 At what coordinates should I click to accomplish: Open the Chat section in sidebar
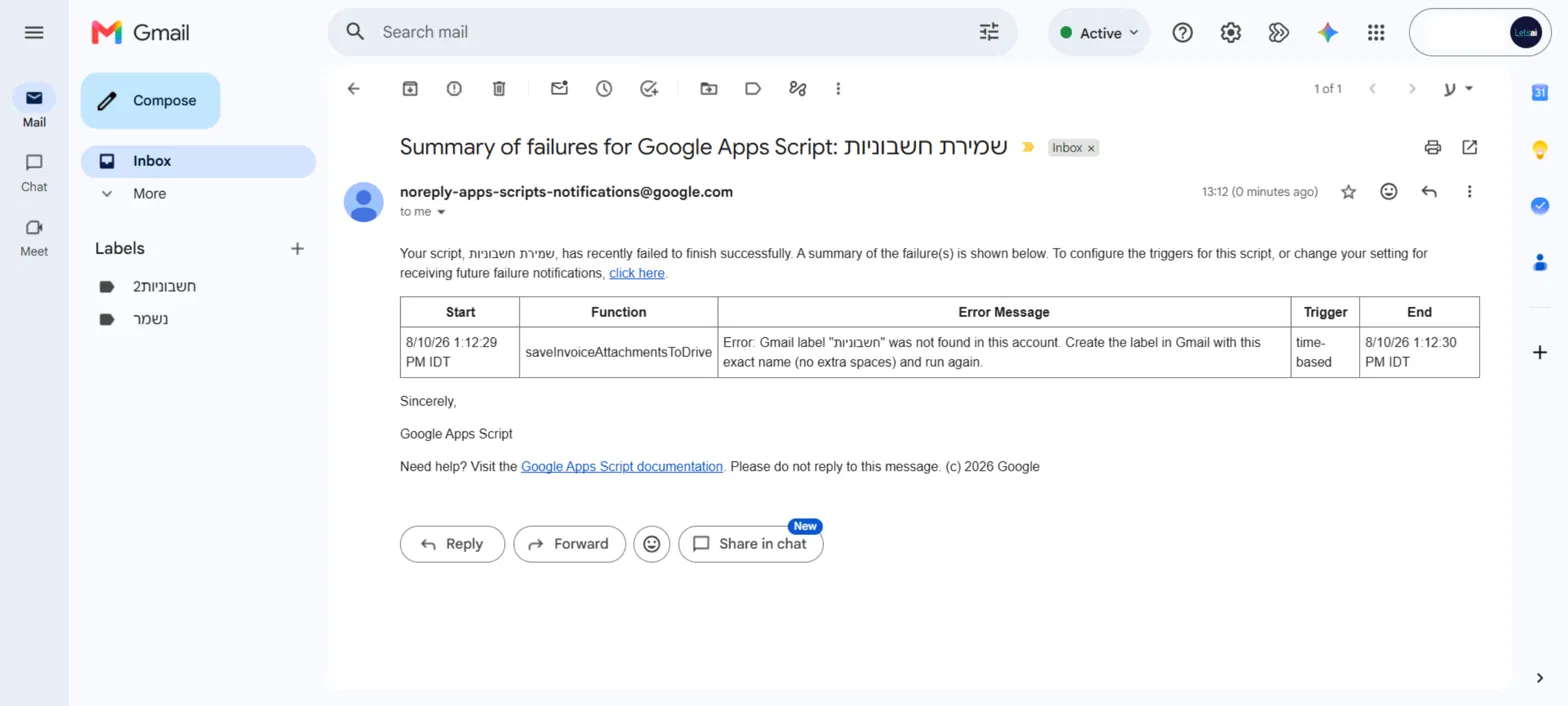[x=34, y=172]
